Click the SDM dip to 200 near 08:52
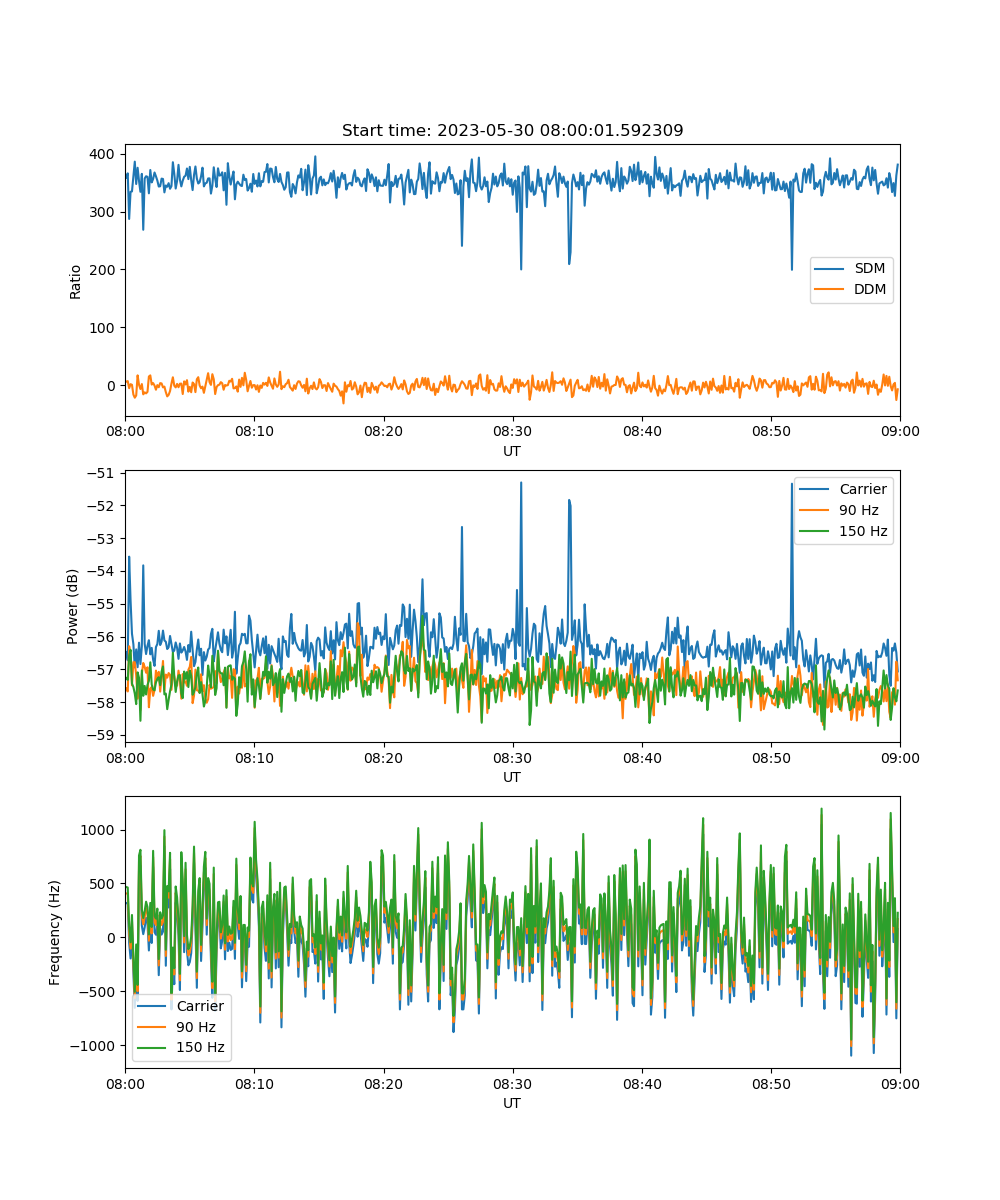This screenshot has width=1000, height=1200. coord(792,267)
